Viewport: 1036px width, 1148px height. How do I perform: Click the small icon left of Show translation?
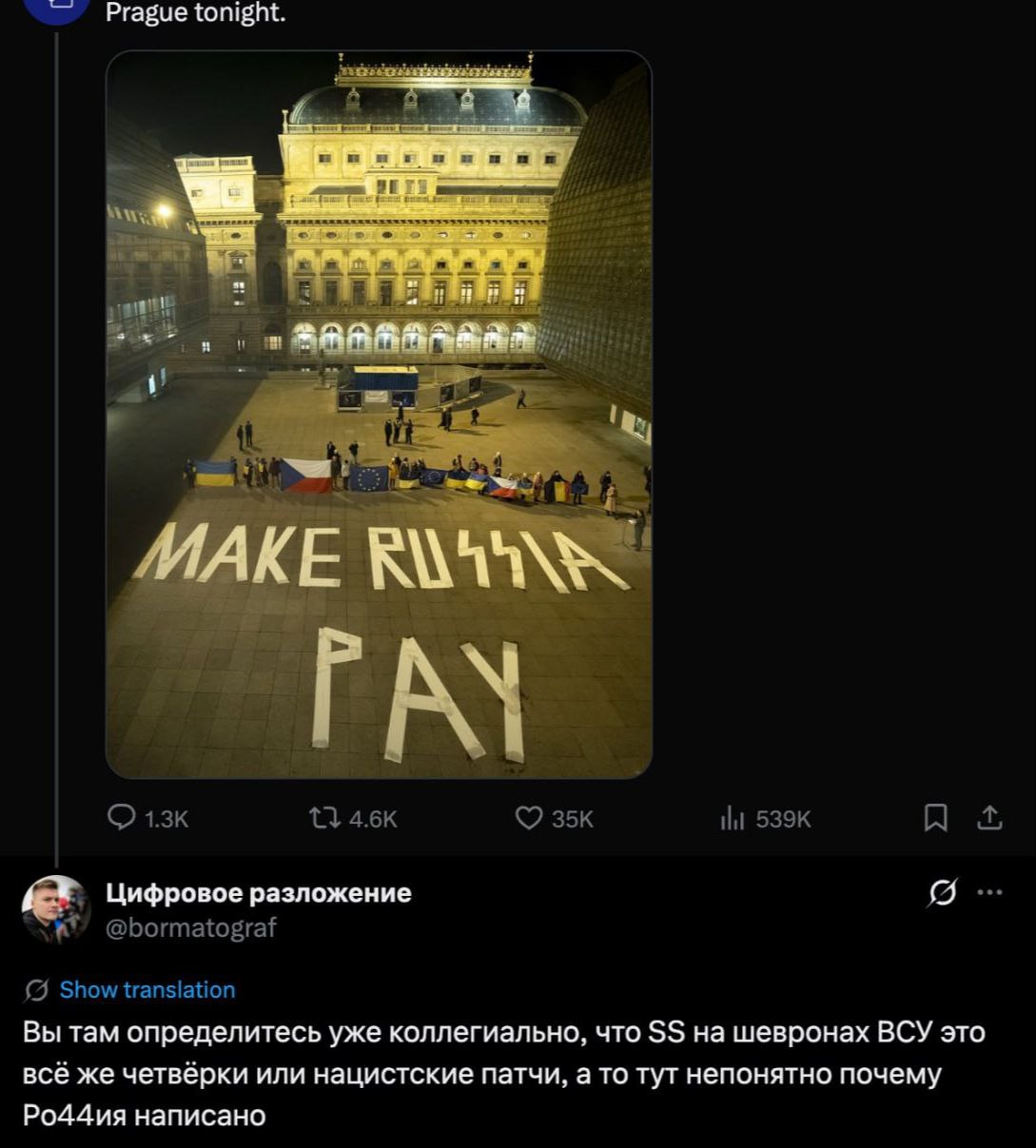[36, 990]
